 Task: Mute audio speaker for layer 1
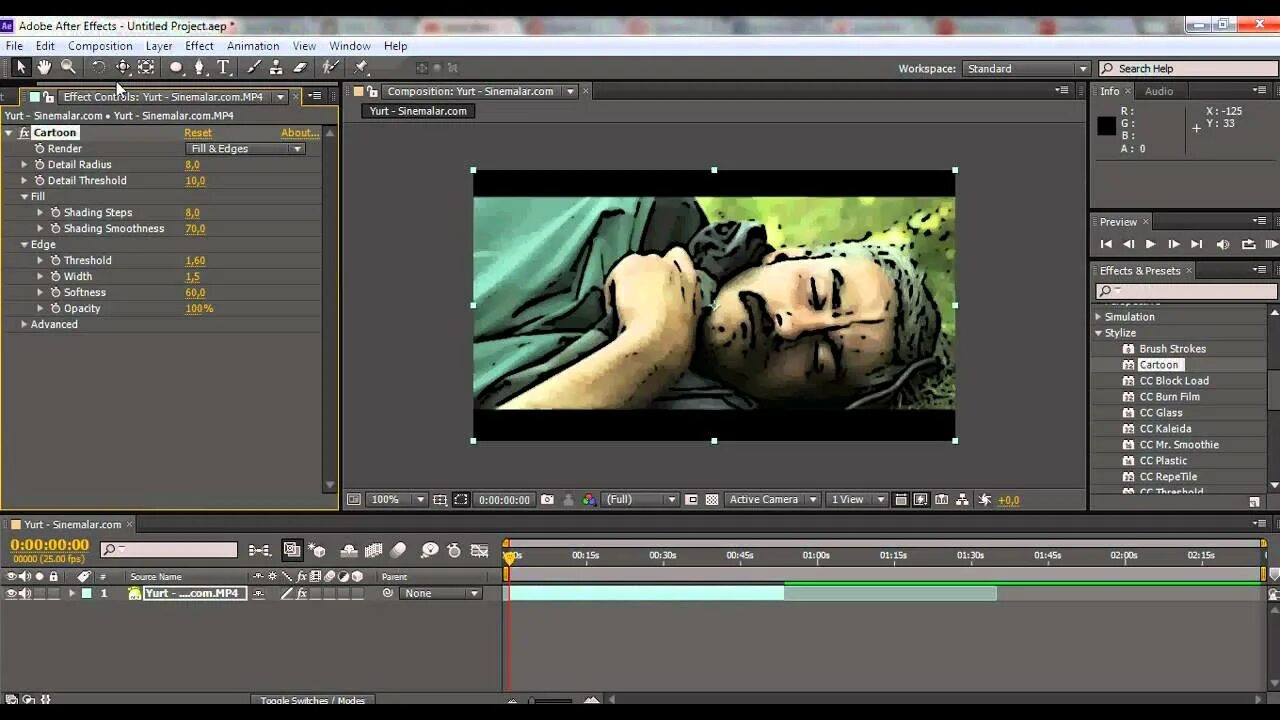(x=25, y=593)
